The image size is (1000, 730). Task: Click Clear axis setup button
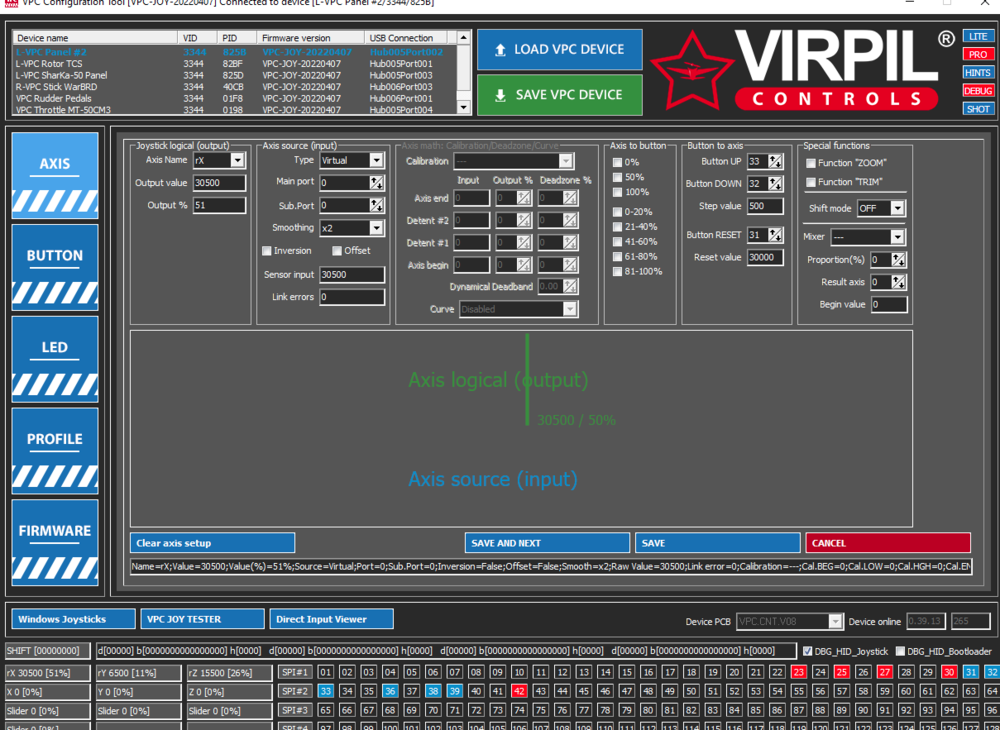coord(212,543)
